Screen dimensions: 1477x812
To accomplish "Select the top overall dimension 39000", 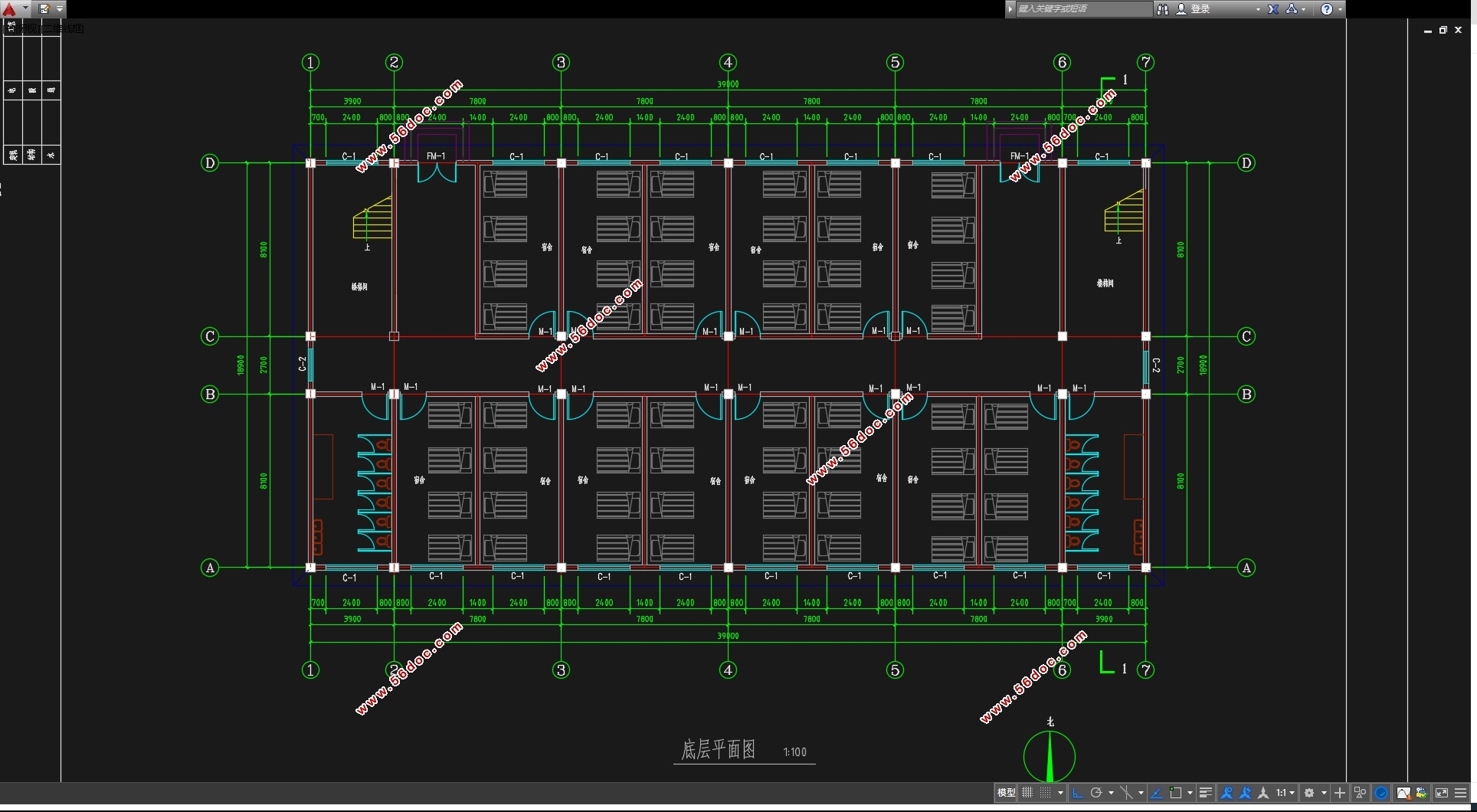I will click(728, 84).
